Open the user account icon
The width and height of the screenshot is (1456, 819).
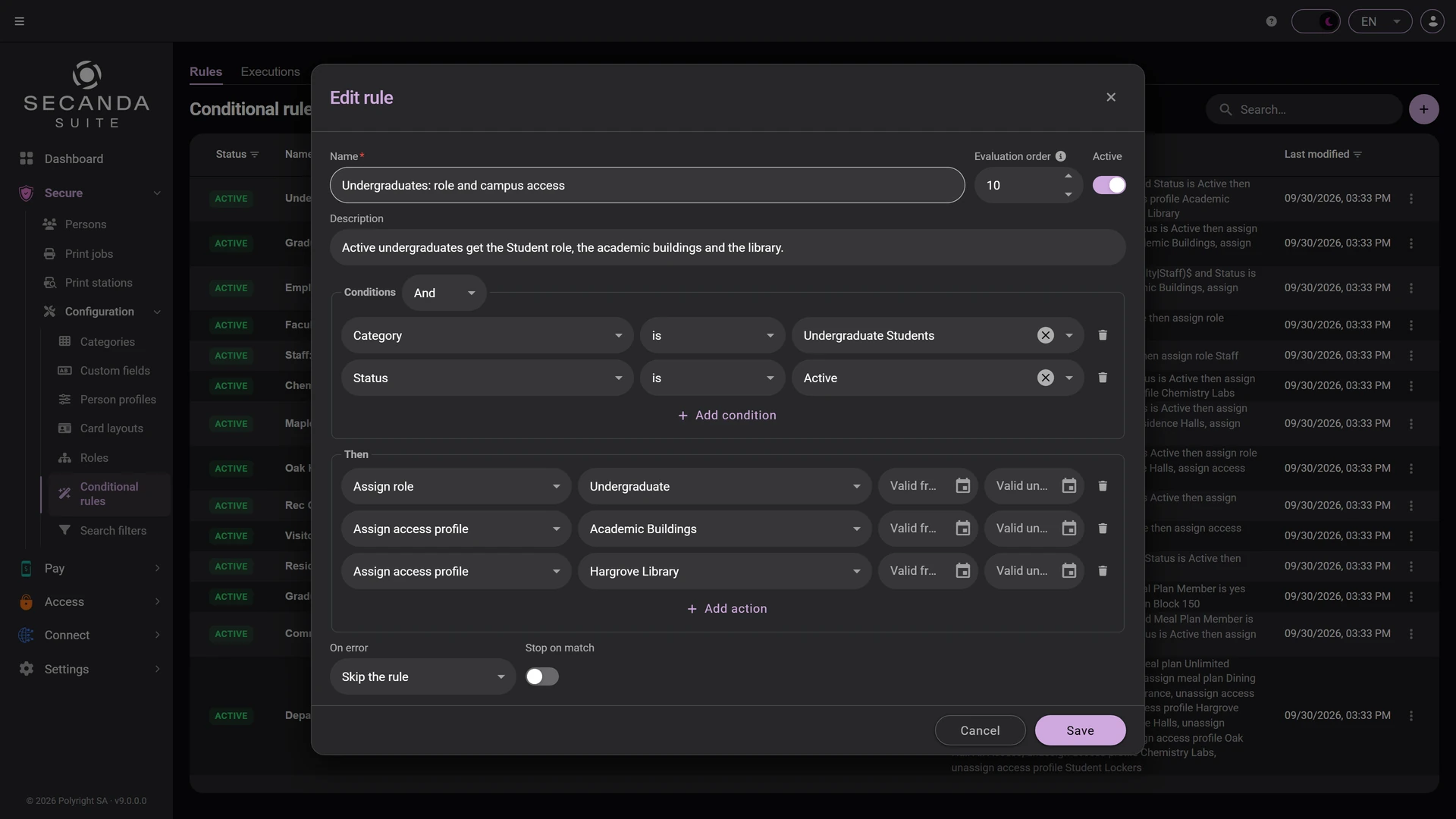(x=1432, y=21)
